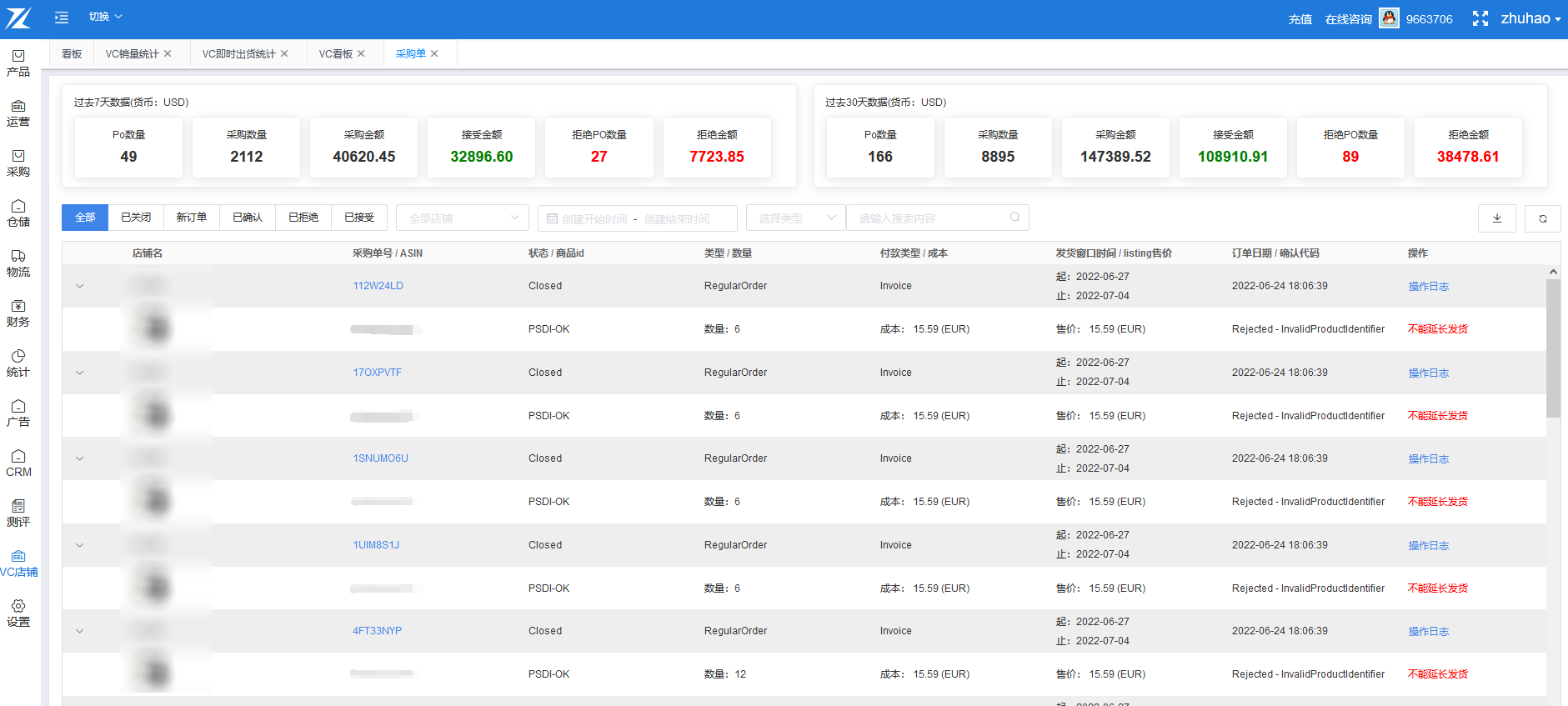Click the refresh icon button

tap(1542, 218)
